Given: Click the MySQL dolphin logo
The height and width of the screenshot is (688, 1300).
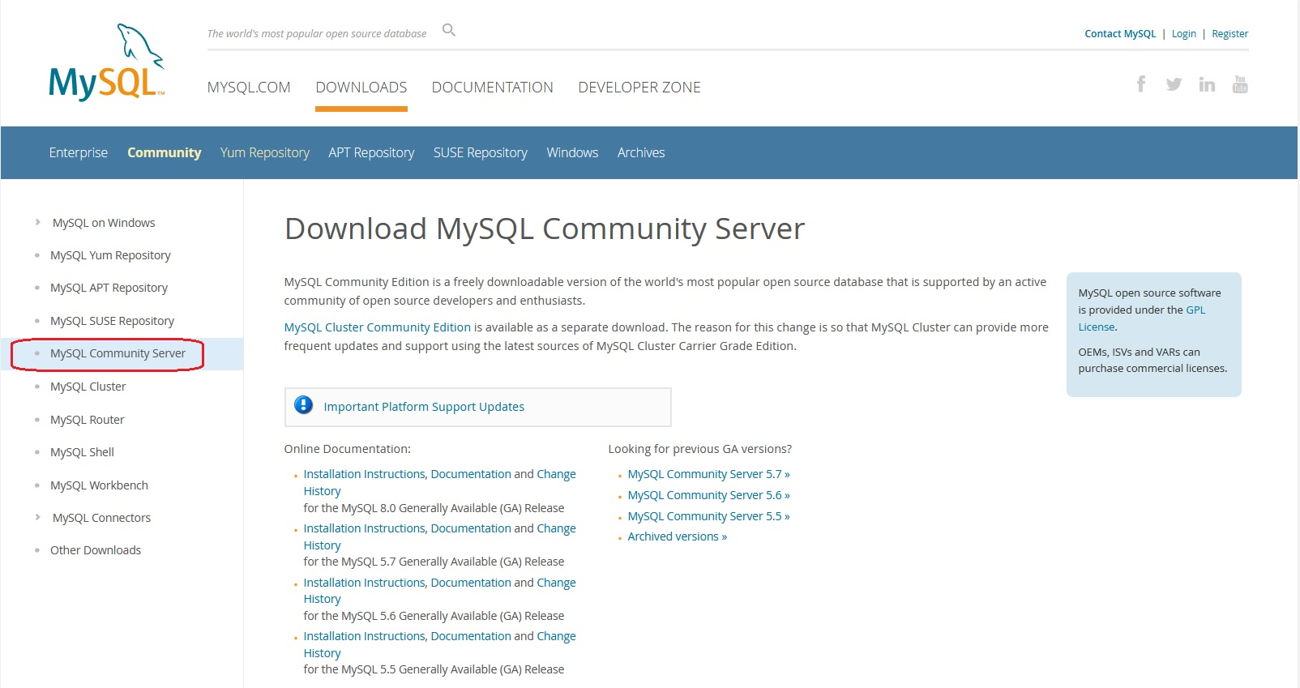Looking at the screenshot, I should 106,63.
